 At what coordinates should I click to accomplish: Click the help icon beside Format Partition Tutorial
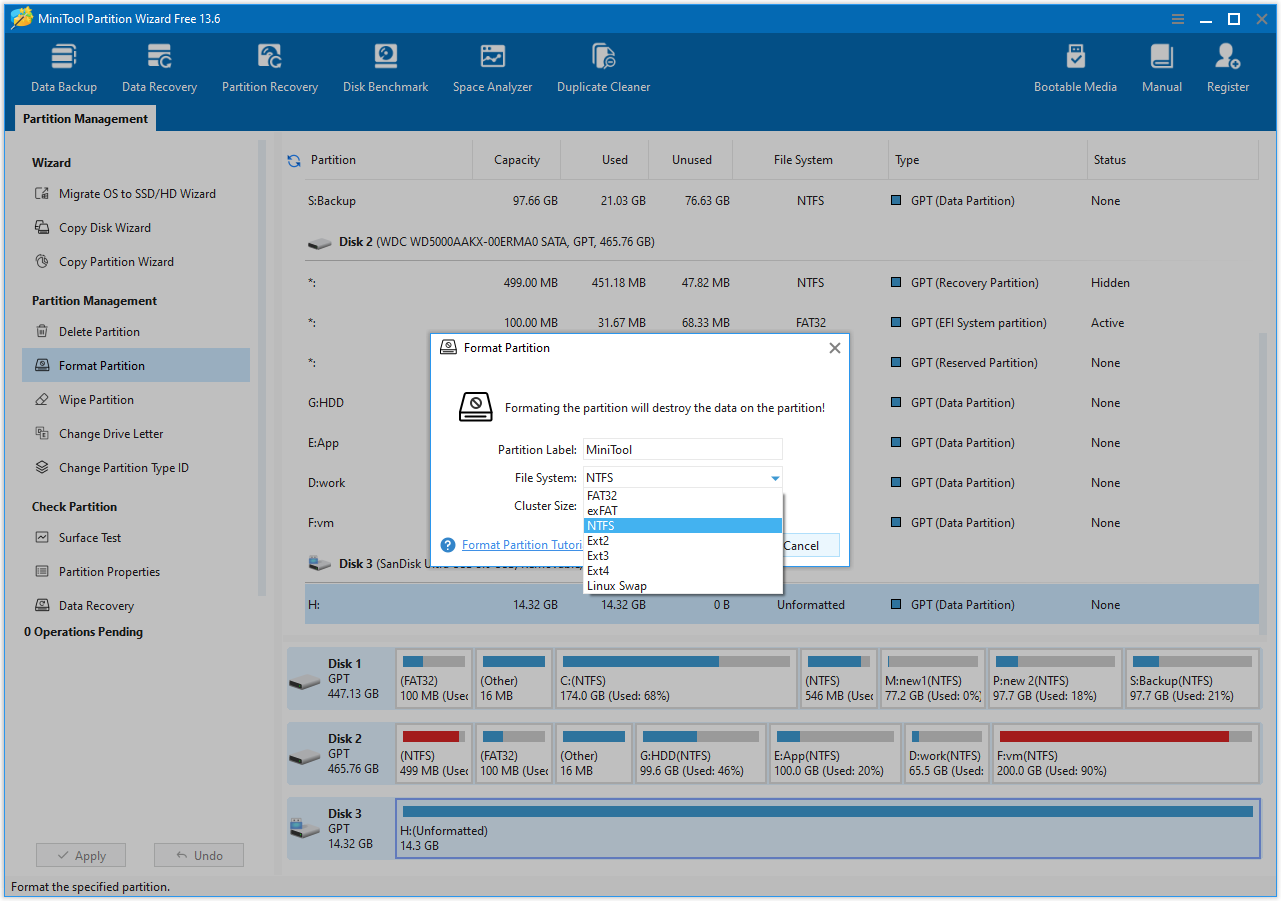pyautogui.click(x=448, y=545)
